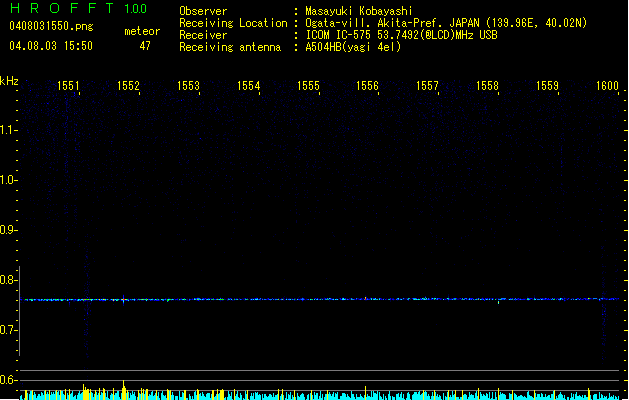The image size is (629, 400).
Task: Click the 0.8 kHz frequency label
Action: [x=8, y=280]
